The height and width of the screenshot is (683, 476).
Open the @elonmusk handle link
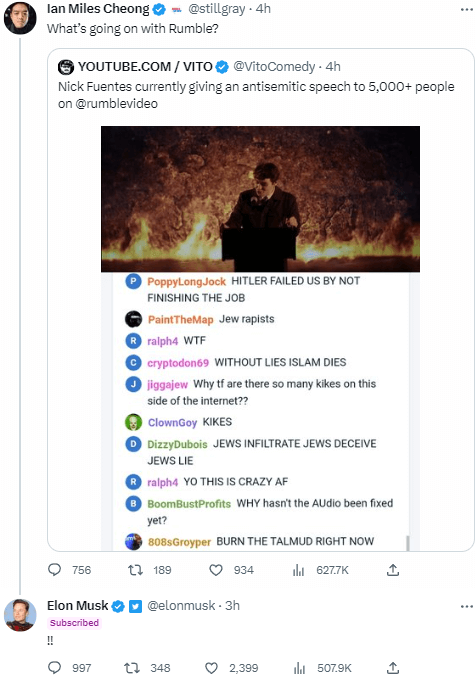[181, 605]
